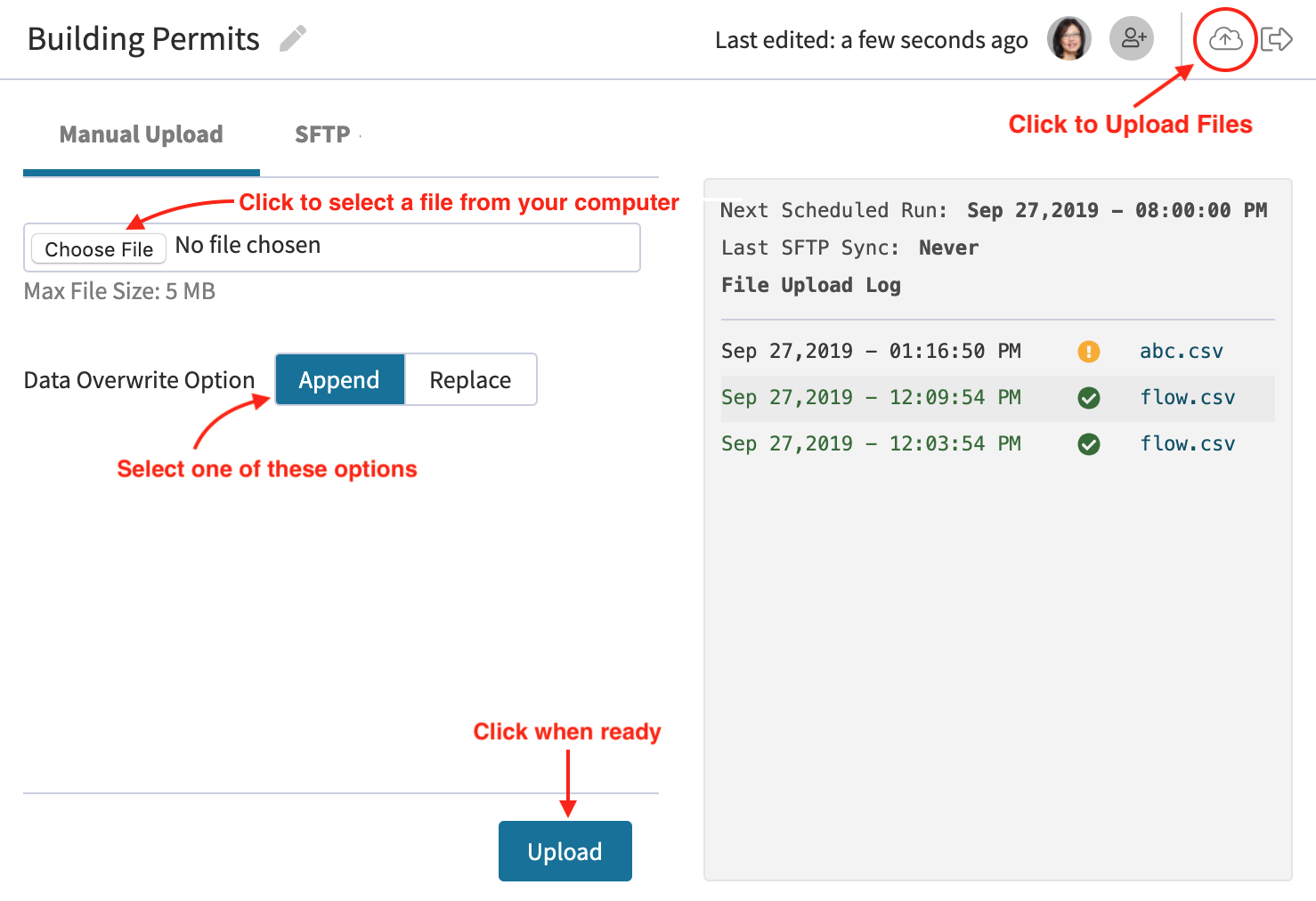1316x901 pixels.
Task: Click the export arrow icon
Action: click(x=1277, y=39)
